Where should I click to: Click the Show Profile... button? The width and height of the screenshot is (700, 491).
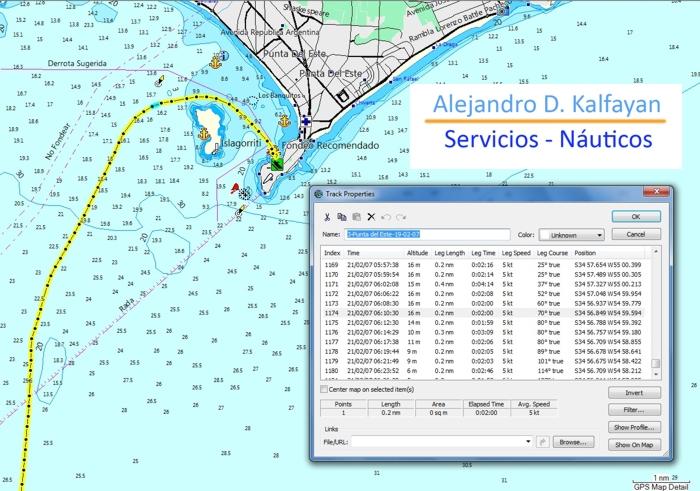tap(634, 427)
